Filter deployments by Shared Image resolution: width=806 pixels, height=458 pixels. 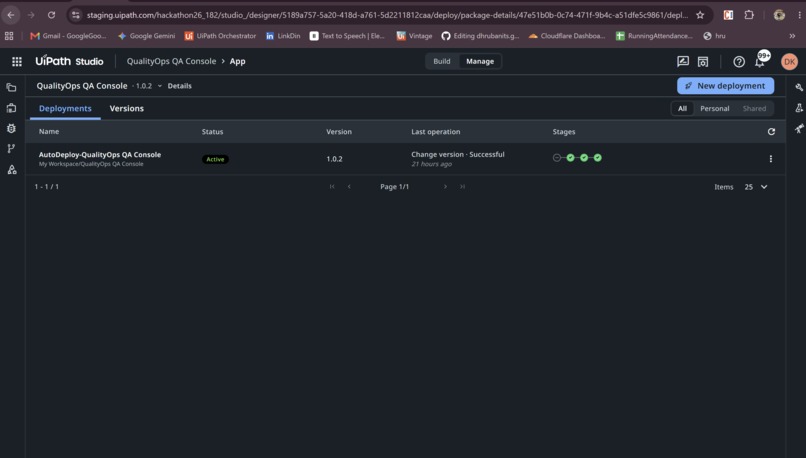click(754, 108)
